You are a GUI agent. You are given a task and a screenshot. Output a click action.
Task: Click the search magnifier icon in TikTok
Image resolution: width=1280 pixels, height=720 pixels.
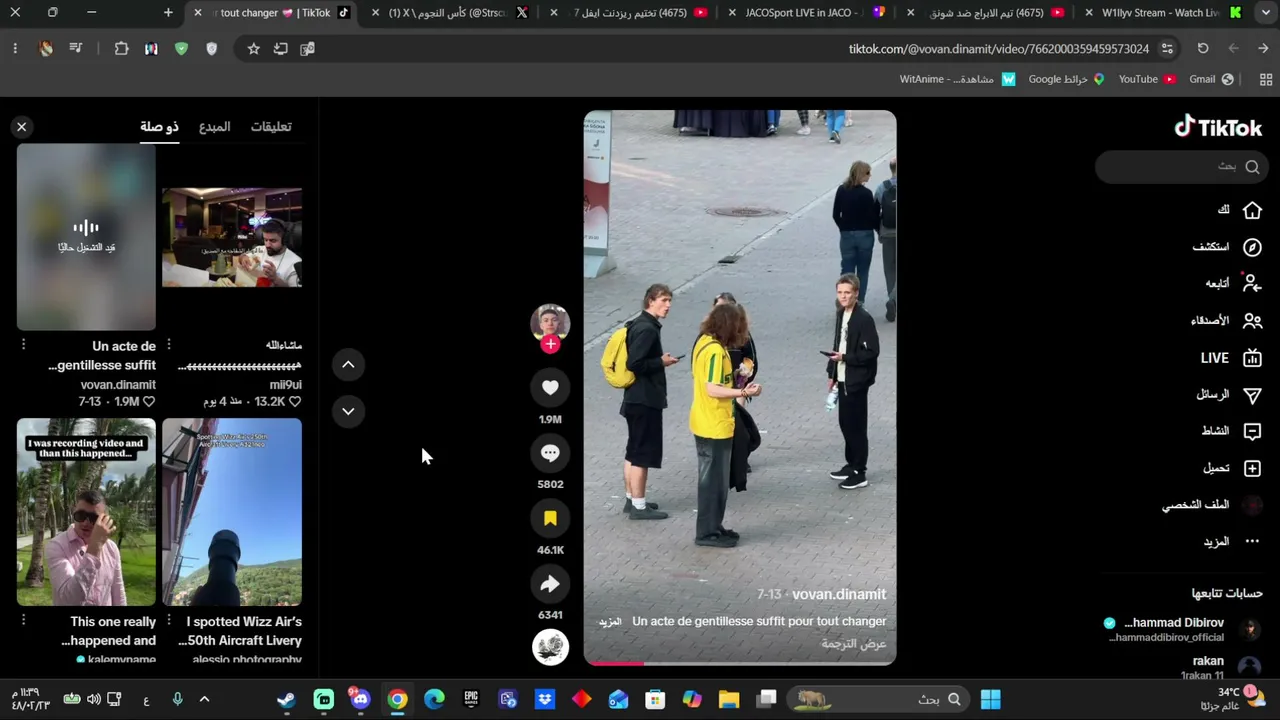point(1252,167)
